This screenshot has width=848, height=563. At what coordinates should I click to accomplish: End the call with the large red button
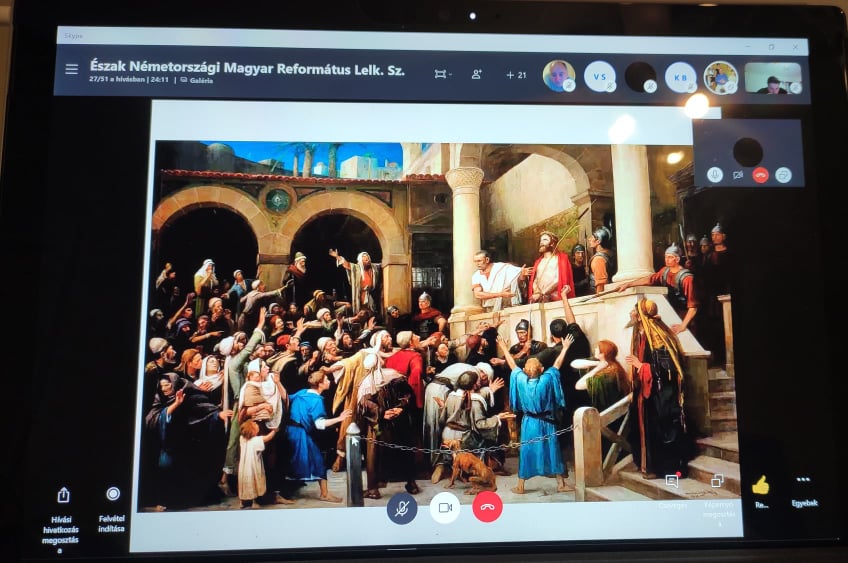click(487, 507)
